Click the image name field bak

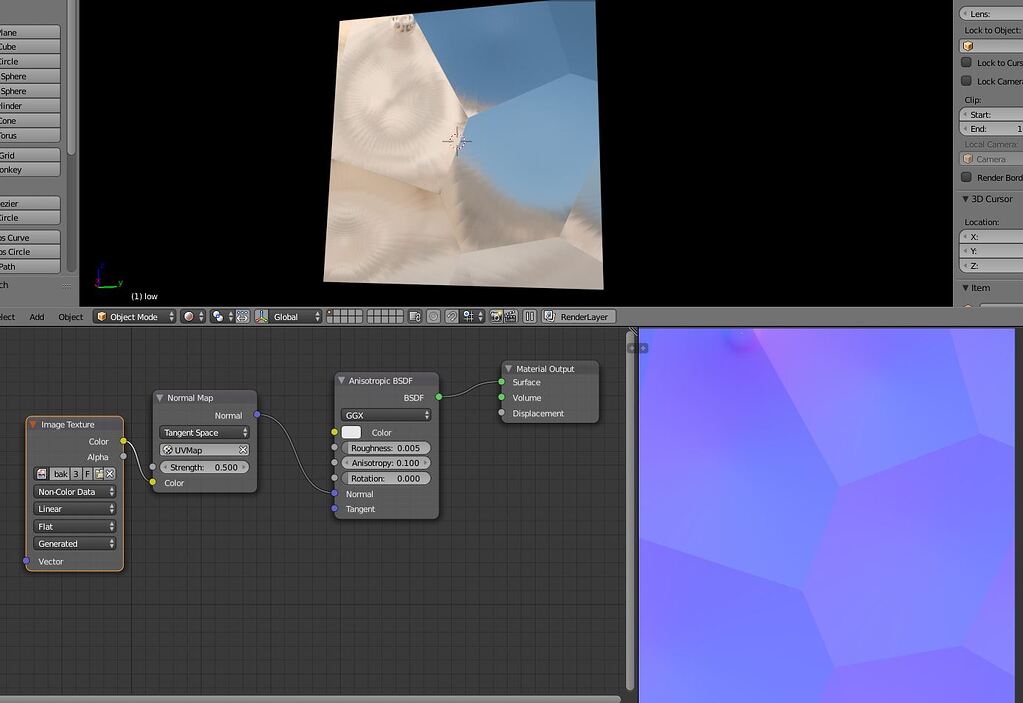[60, 473]
